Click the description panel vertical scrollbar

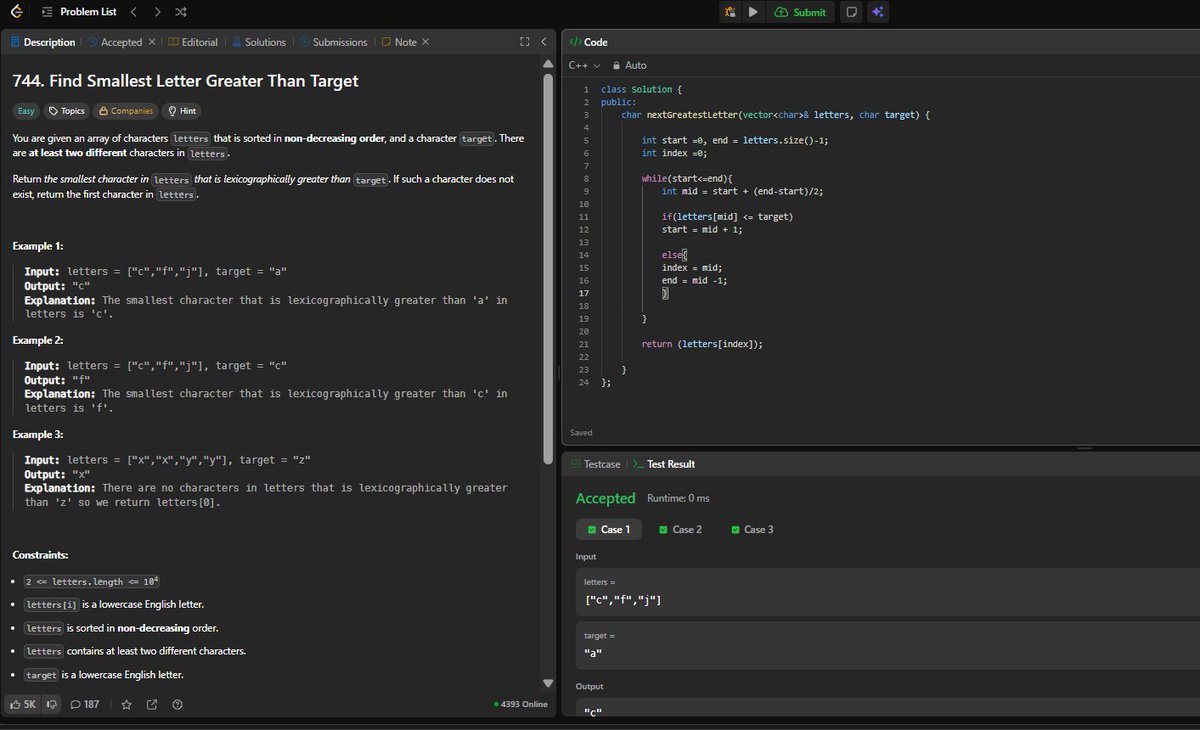click(x=547, y=270)
